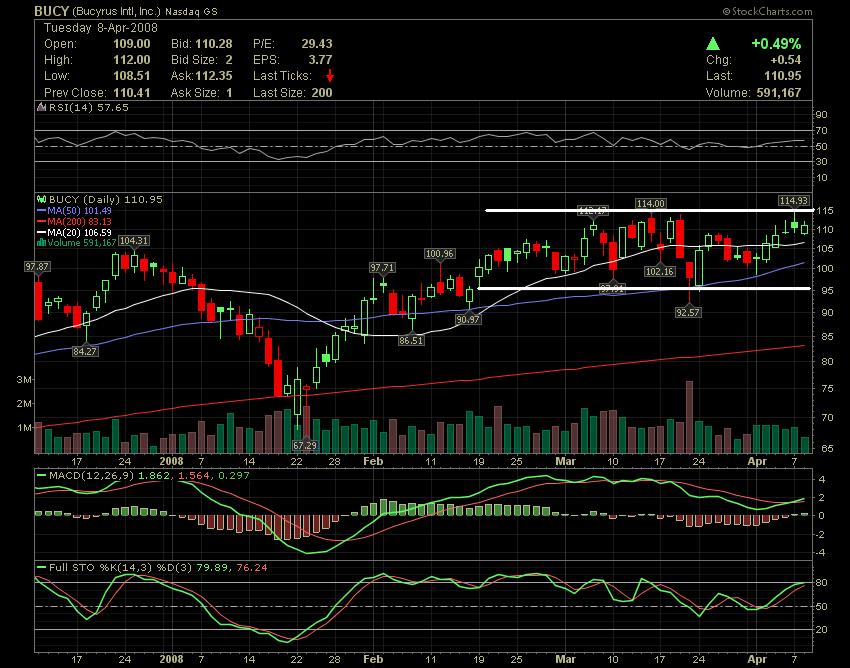Click the 1M volume axis label
Image resolution: width=850 pixels, height=668 pixels.
[23, 428]
